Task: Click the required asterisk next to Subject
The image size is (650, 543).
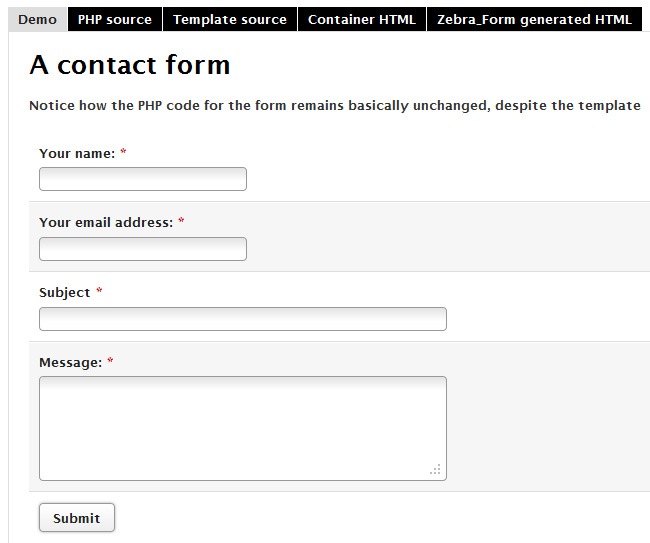Action: click(100, 293)
